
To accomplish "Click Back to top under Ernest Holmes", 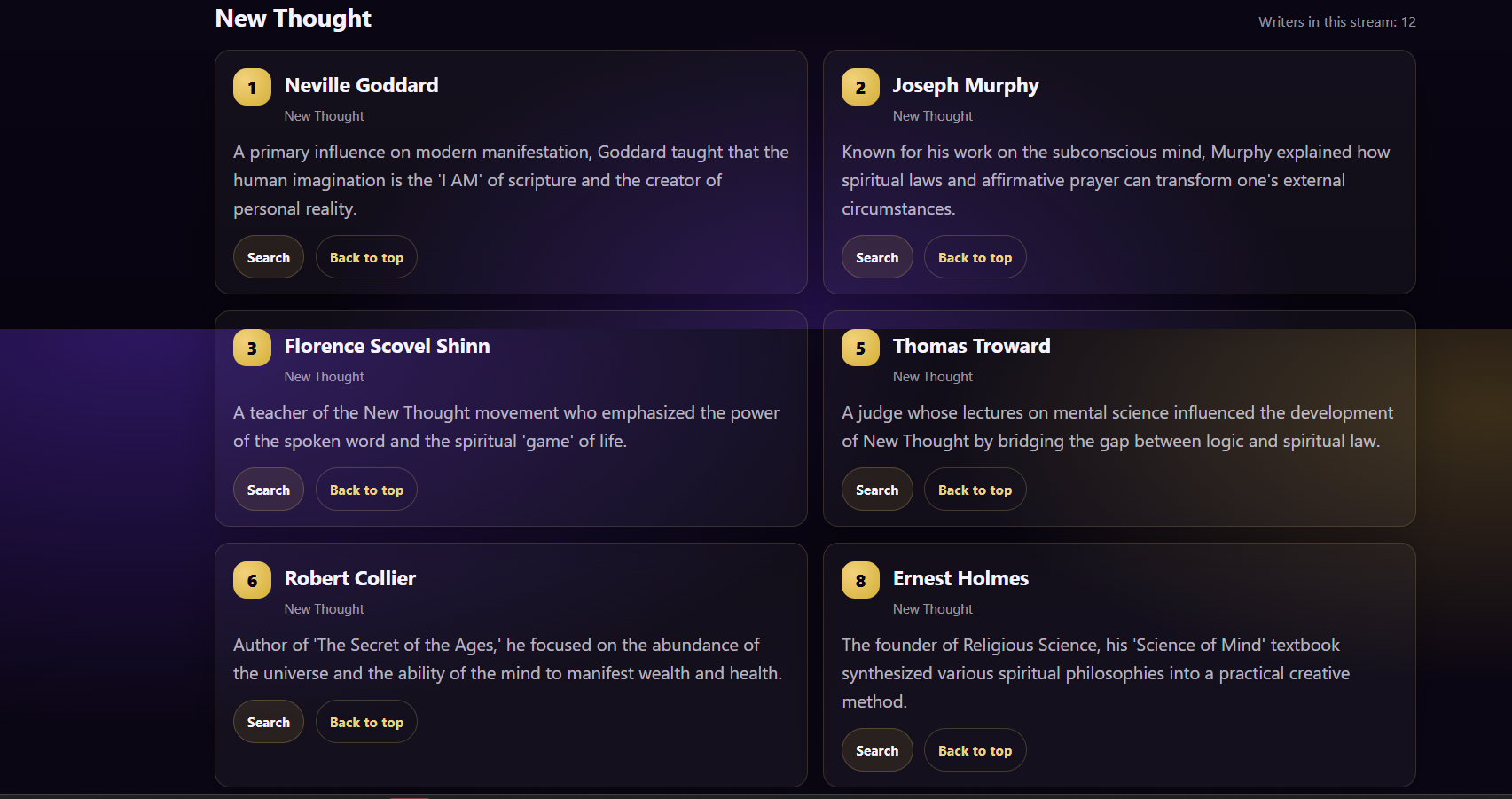I will 975,750.
